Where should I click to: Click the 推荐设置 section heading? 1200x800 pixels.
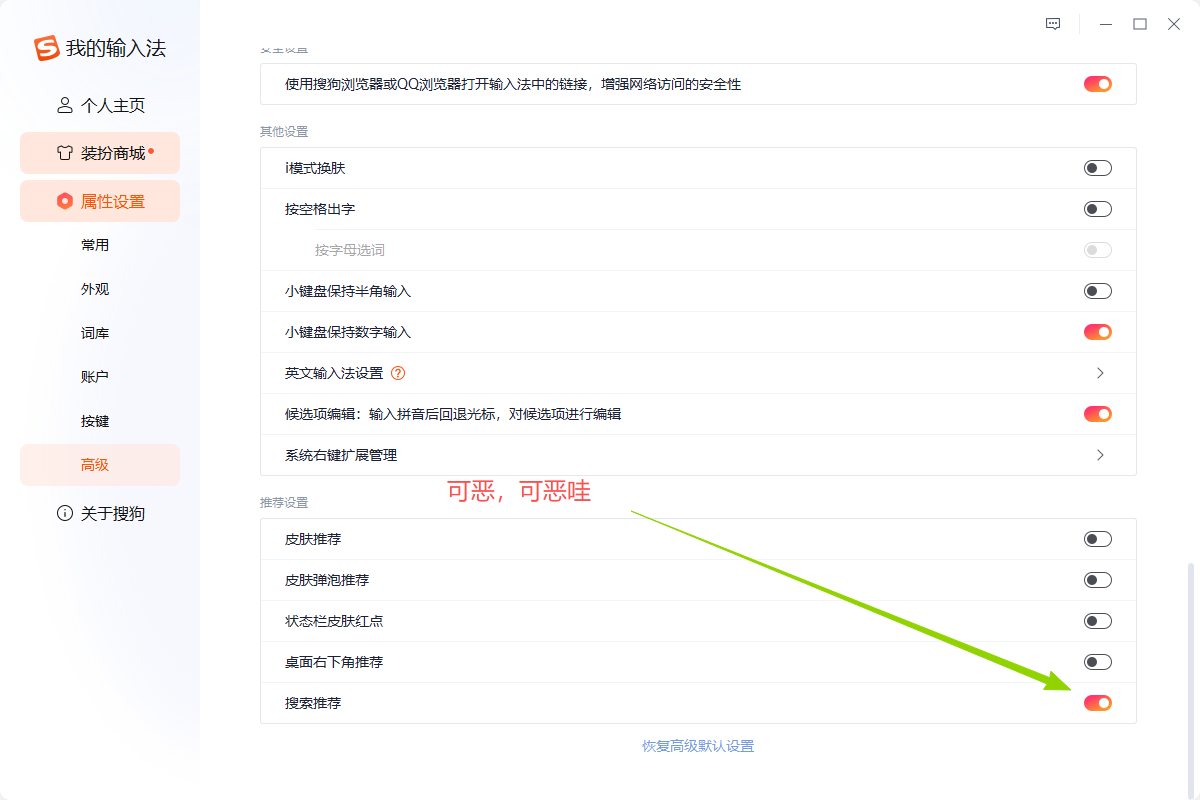284,502
